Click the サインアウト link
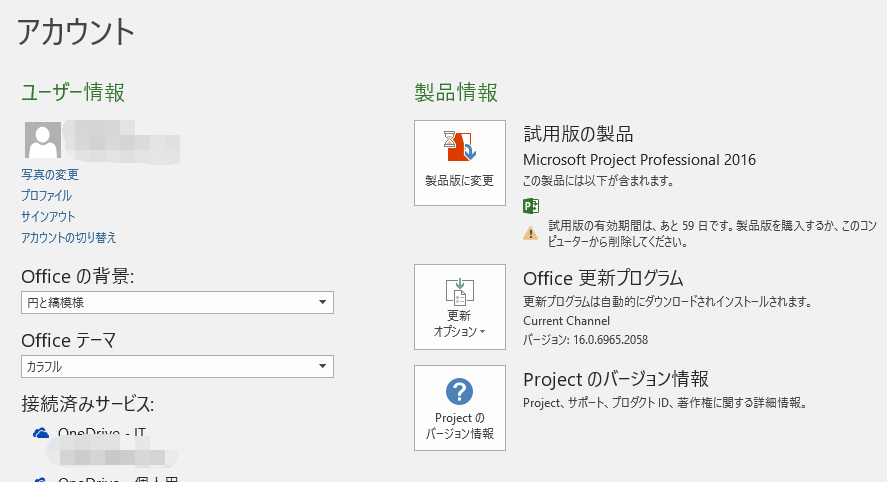Viewport: 887px width, 482px height. [x=48, y=217]
